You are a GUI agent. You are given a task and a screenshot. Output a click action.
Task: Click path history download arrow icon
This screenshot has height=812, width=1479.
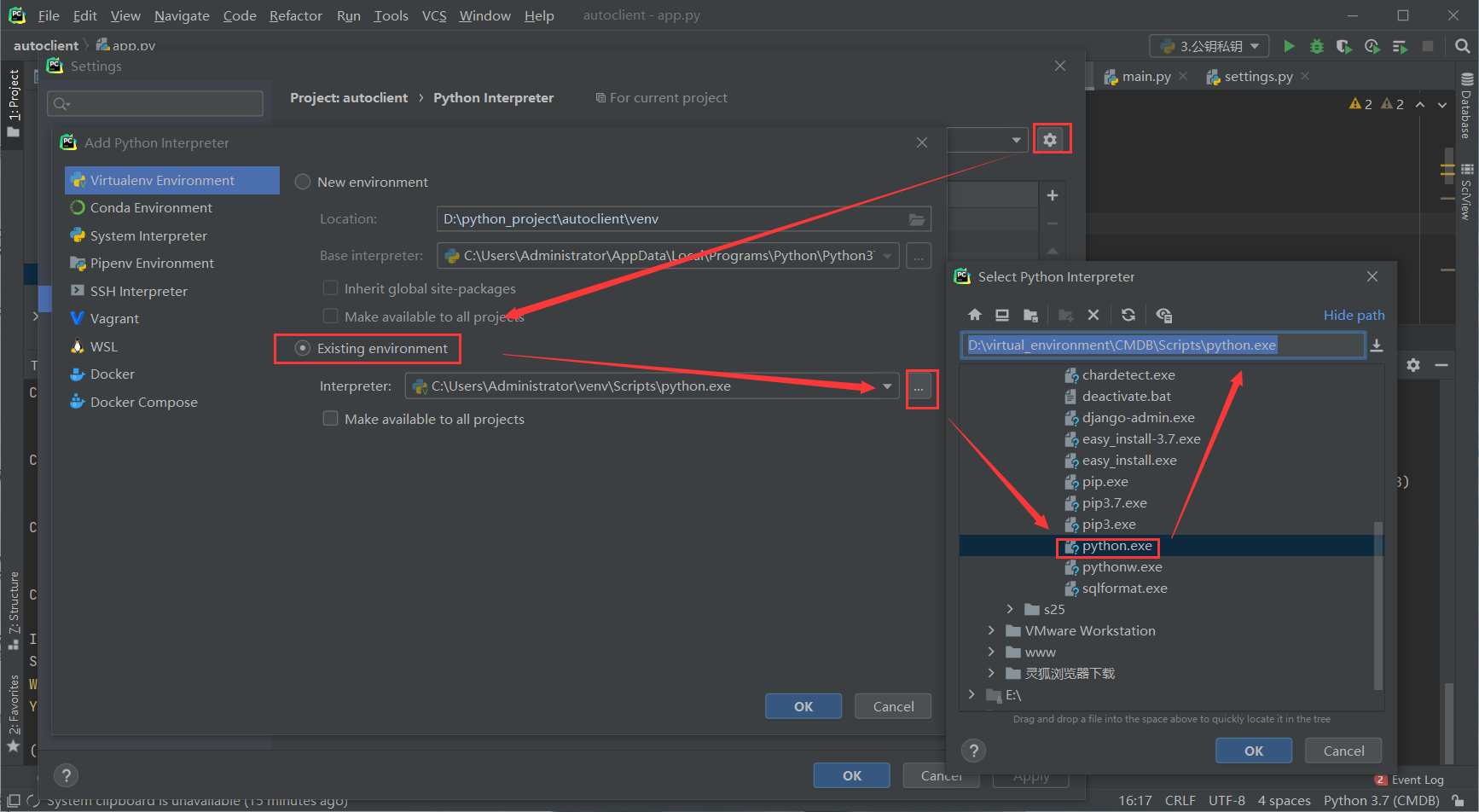click(1377, 345)
